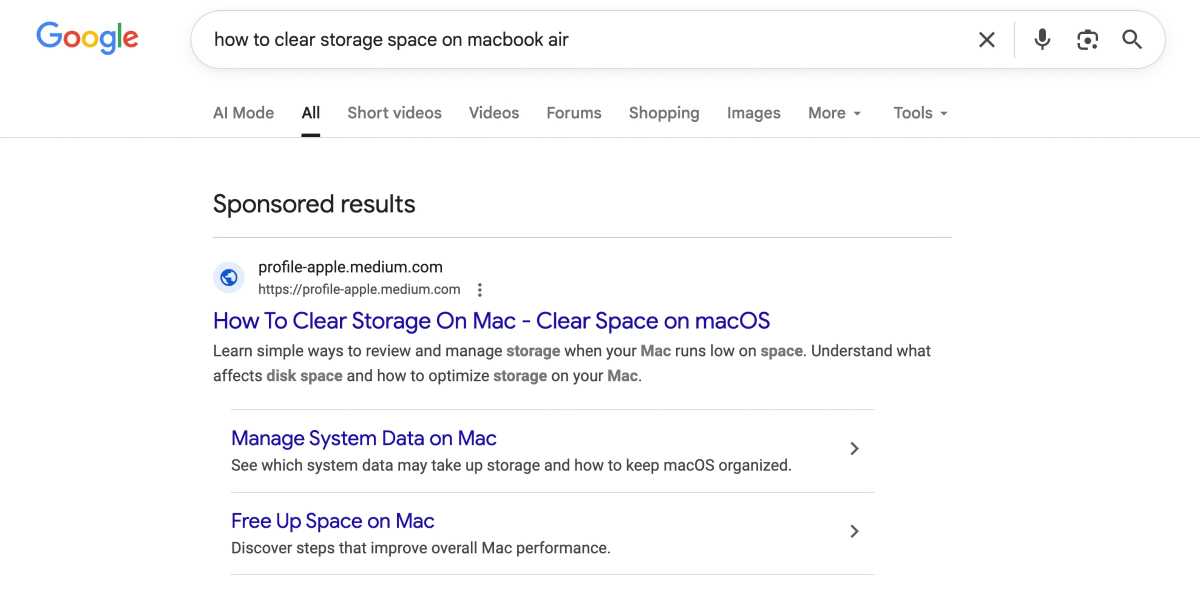This screenshot has height=606, width=1200.
Task: Switch to AI Mode
Action: 243,112
